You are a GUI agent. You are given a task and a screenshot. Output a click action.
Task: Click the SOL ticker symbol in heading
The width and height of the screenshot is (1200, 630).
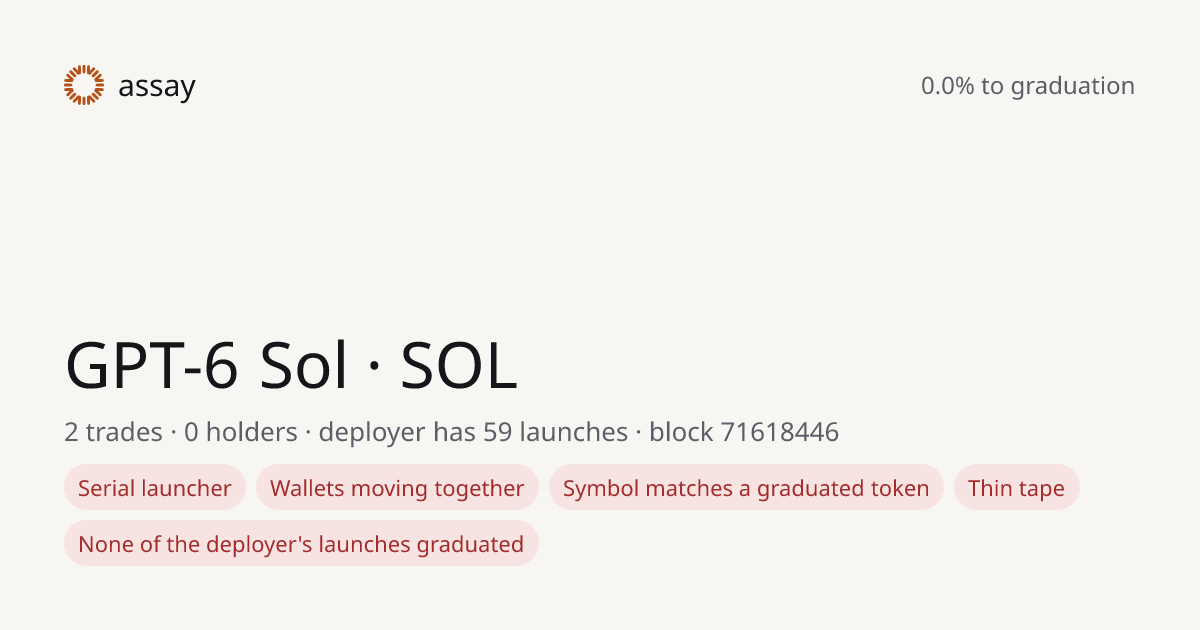[459, 367]
